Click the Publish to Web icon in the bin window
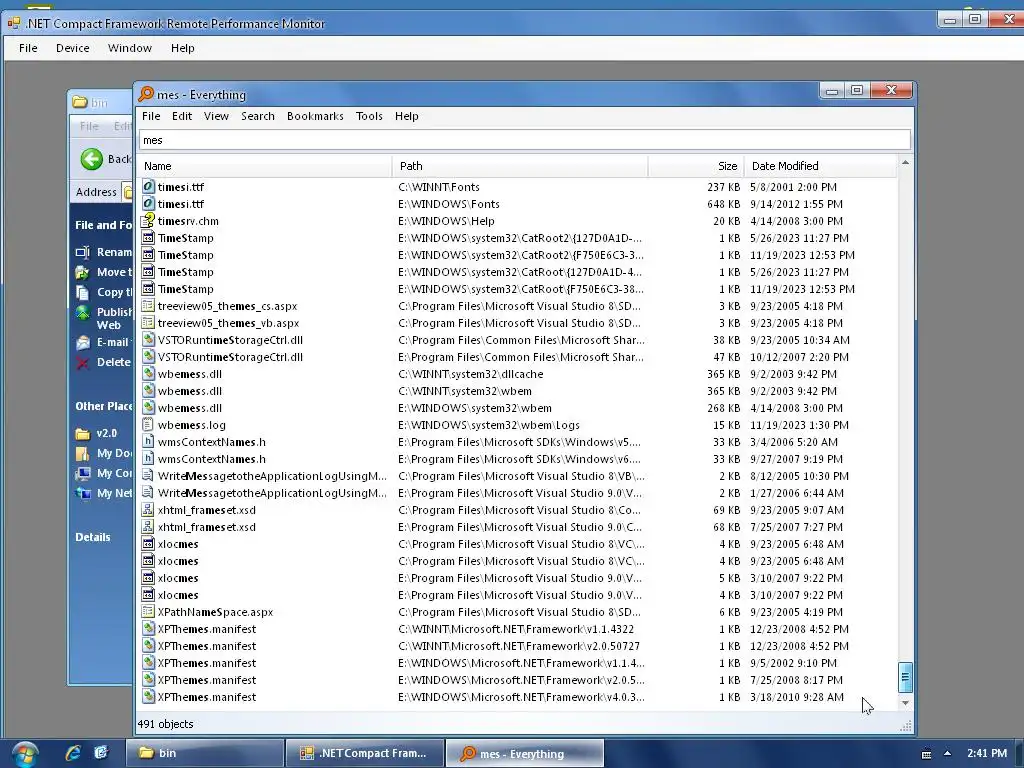The image size is (1024, 768). coord(82,312)
